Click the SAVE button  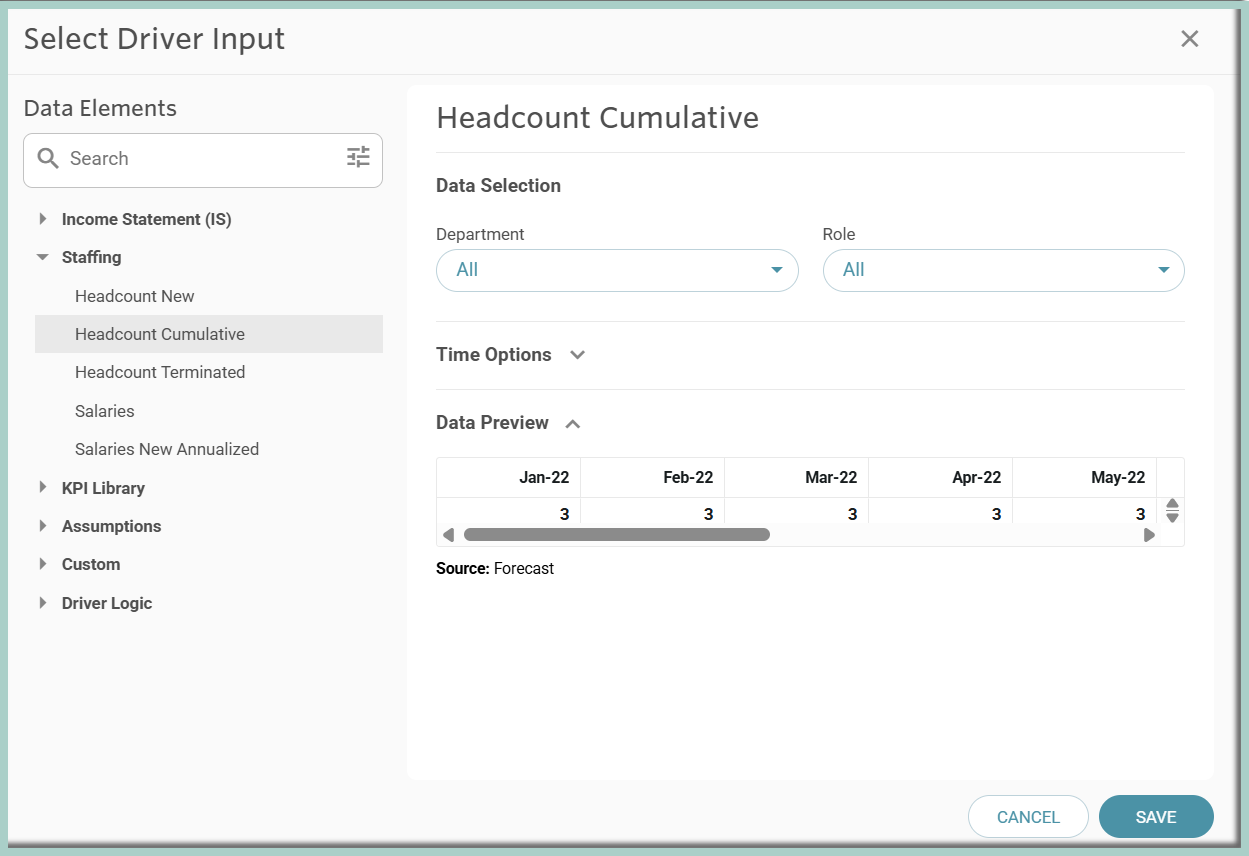pyautogui.click(x=1156, y=817)
